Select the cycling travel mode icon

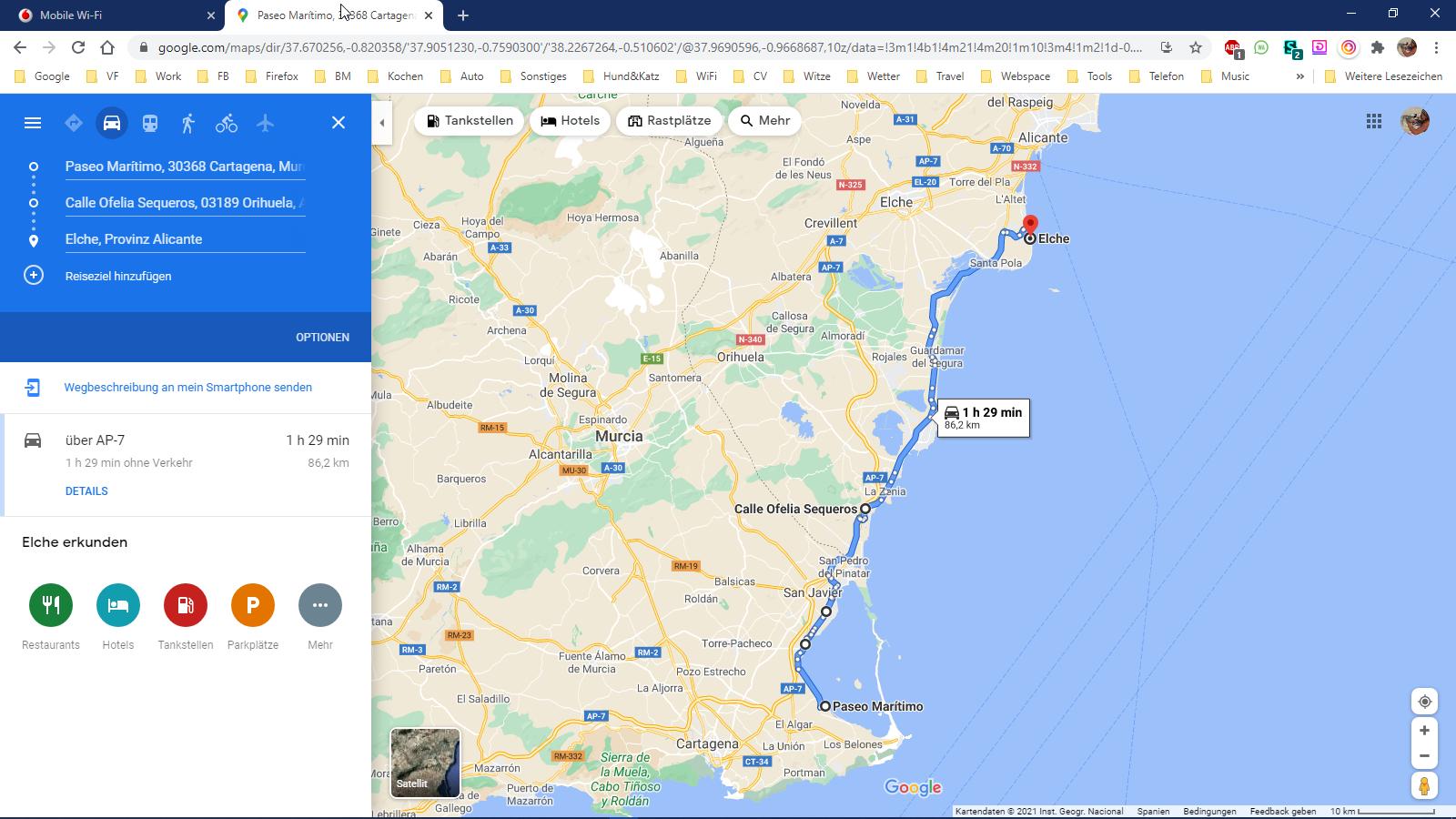pos(227,123)
